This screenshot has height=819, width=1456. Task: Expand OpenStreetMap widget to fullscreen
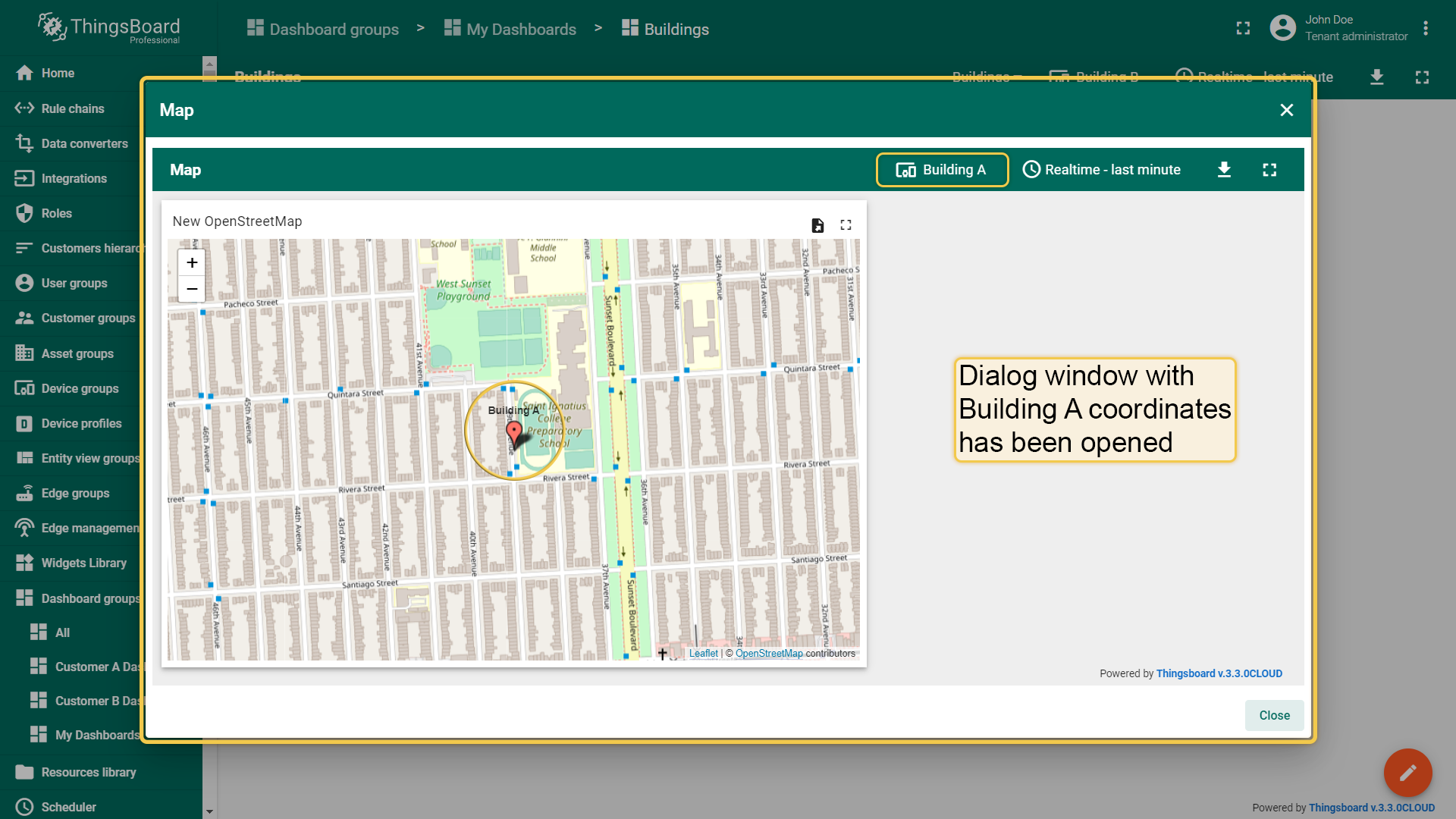pyautogui.click(x=846, y=225)
